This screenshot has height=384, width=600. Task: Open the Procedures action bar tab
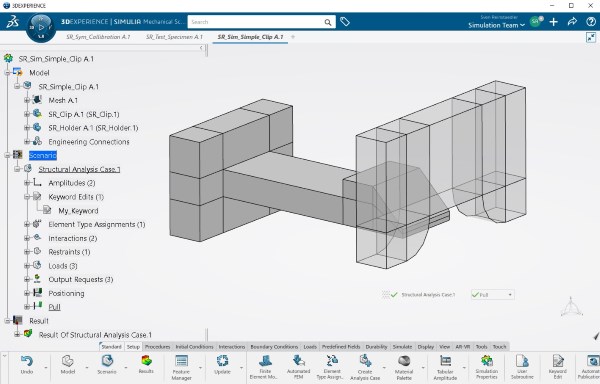[x=157, y=347]
